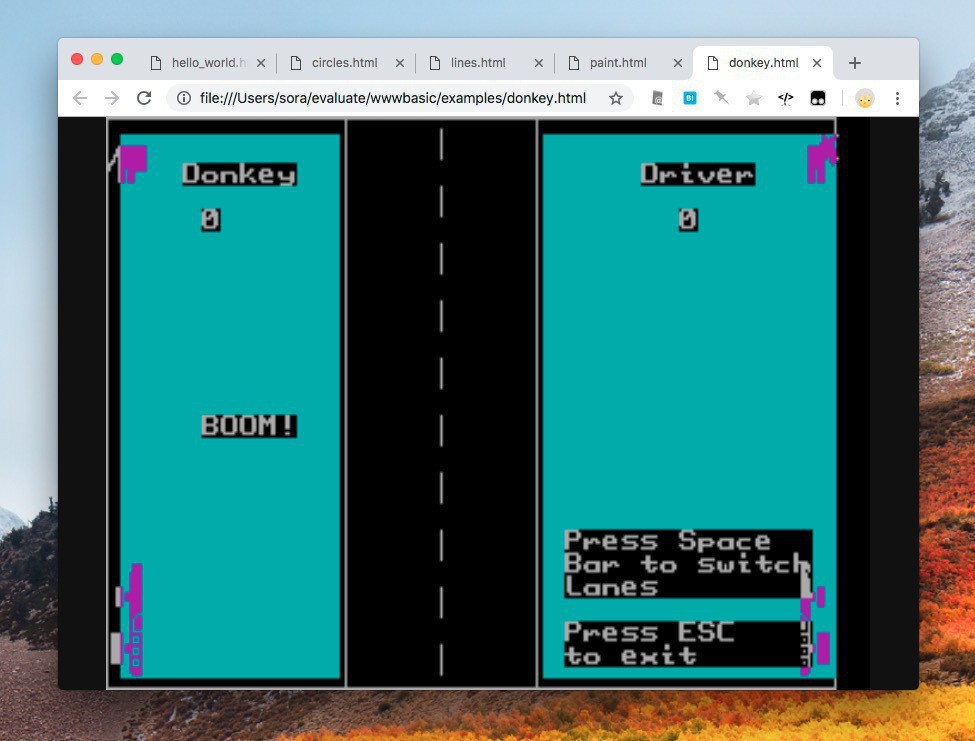Click the pin extension icon
Viewport: 975px width, 741px height.
point(721,98)
